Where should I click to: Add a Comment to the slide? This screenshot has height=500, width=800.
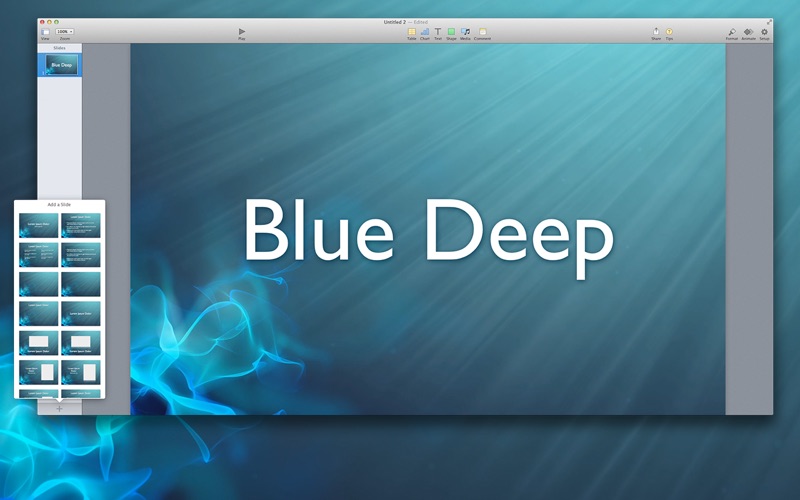[x=482, y=32]
